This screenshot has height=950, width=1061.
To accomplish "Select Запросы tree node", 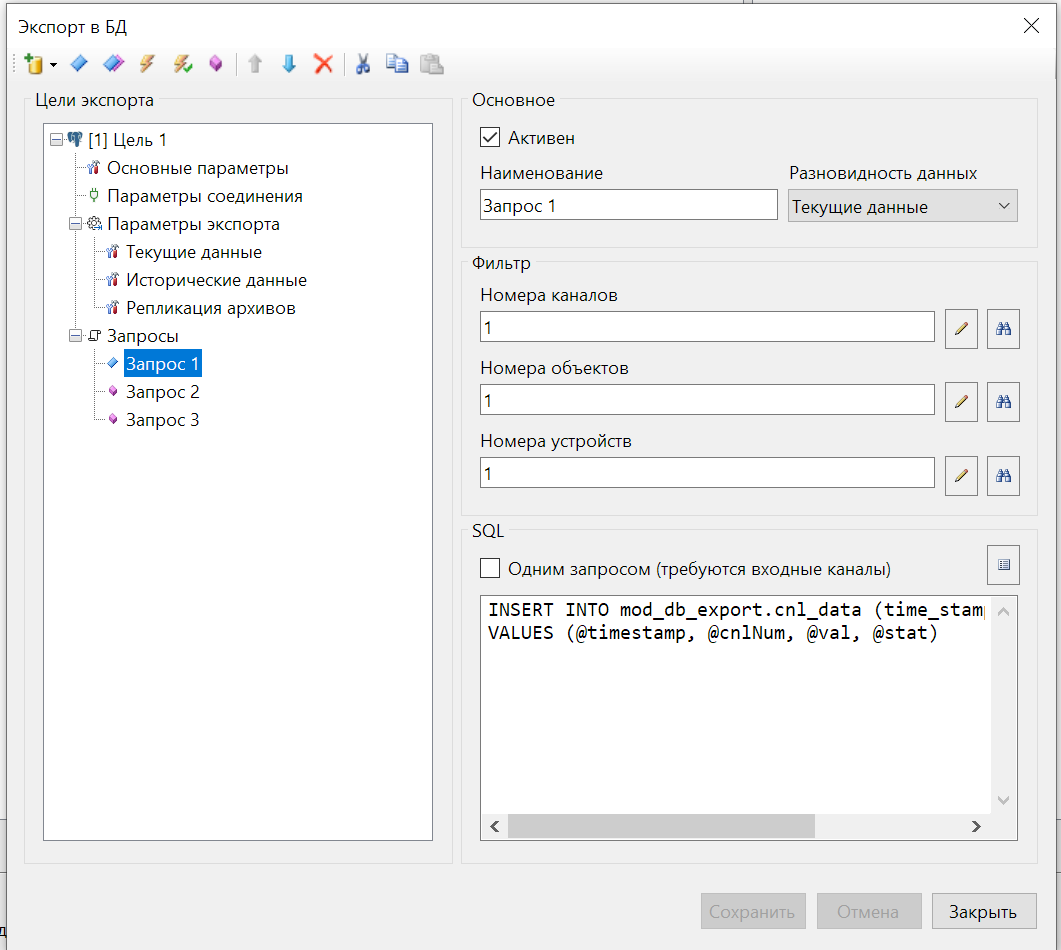I will click(143, 336).
